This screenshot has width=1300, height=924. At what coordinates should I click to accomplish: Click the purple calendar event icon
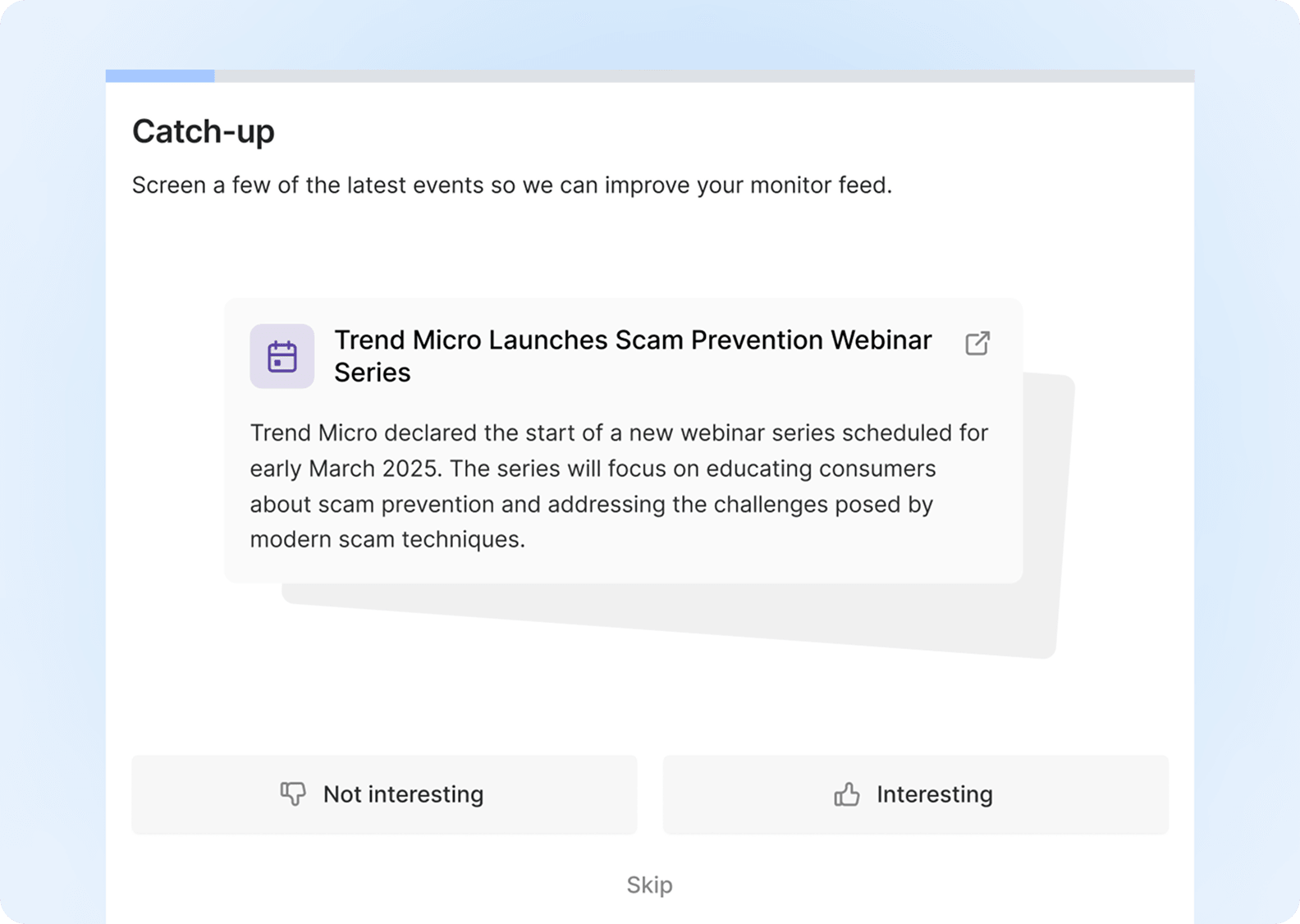pos(282,356)
